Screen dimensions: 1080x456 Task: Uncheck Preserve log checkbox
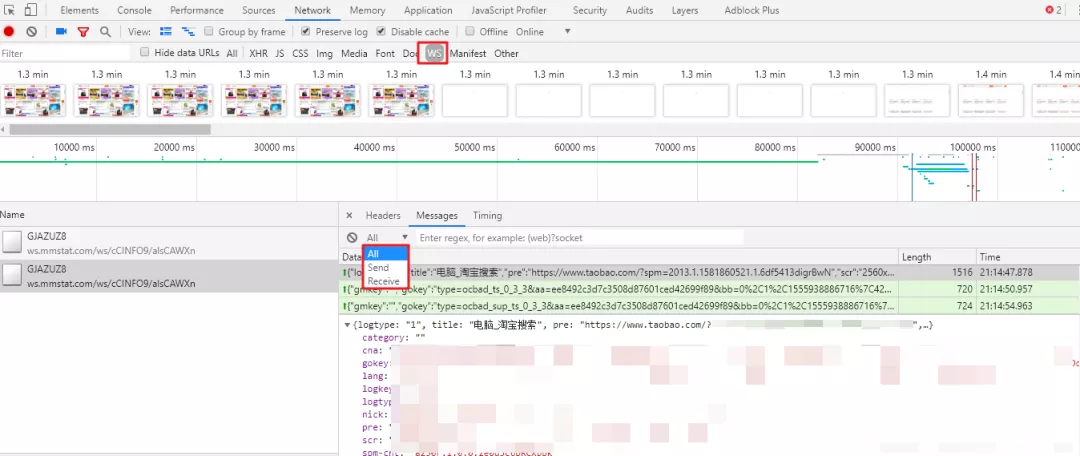click(x=306, y=32)
